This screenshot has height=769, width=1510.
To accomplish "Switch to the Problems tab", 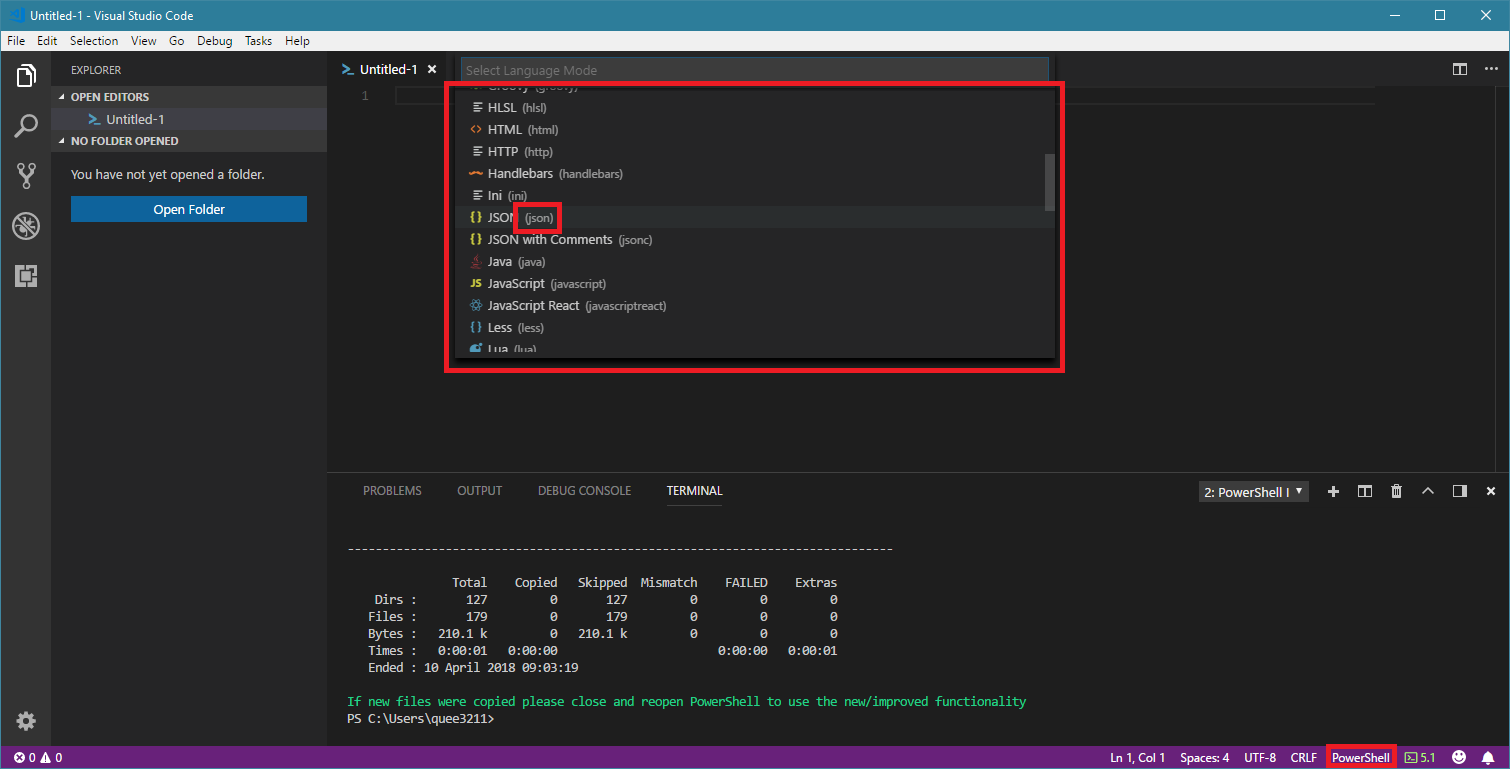I will [x=392, y=491].
